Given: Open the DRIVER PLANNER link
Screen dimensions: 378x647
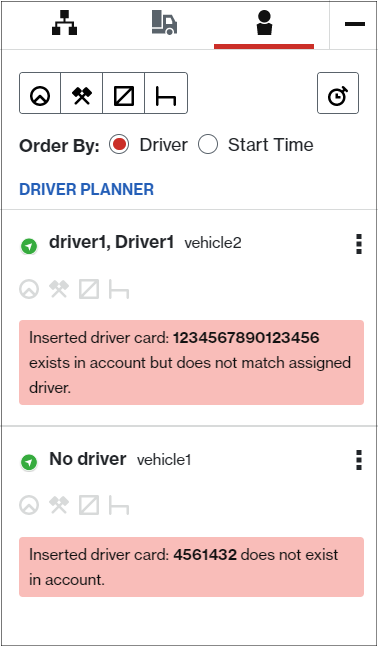Looking at the screenshot, I should [x=87, y=189].
